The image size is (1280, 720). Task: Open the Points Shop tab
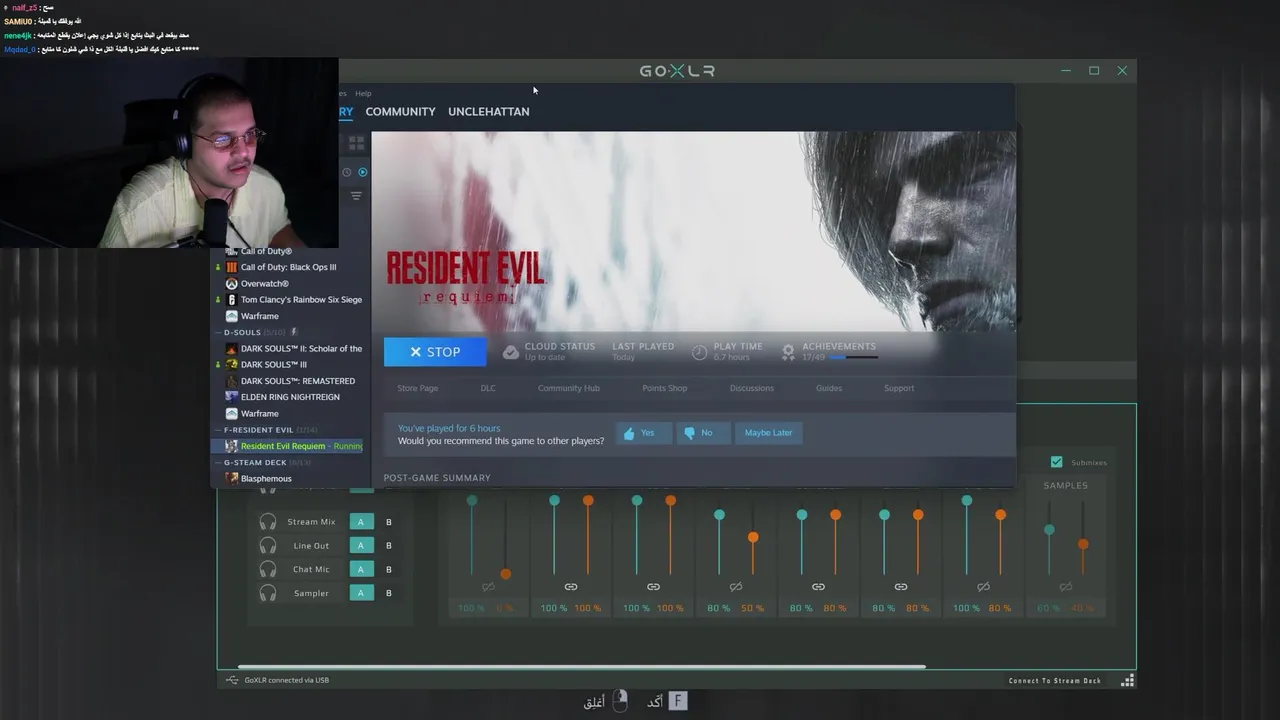click(x=665, y=388)
